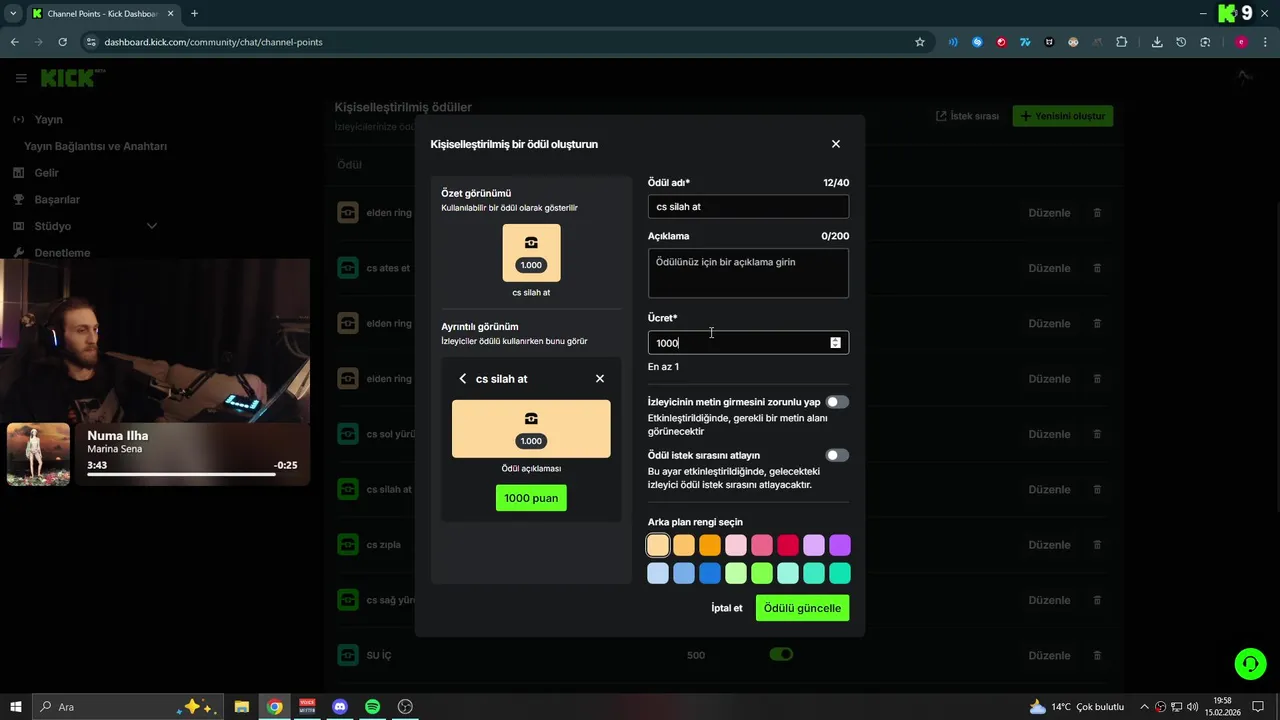This screenshot has height=720, width=1280.
Task: Seek the Numa Ilha song progress bar
Action: (x=192, y=474)
